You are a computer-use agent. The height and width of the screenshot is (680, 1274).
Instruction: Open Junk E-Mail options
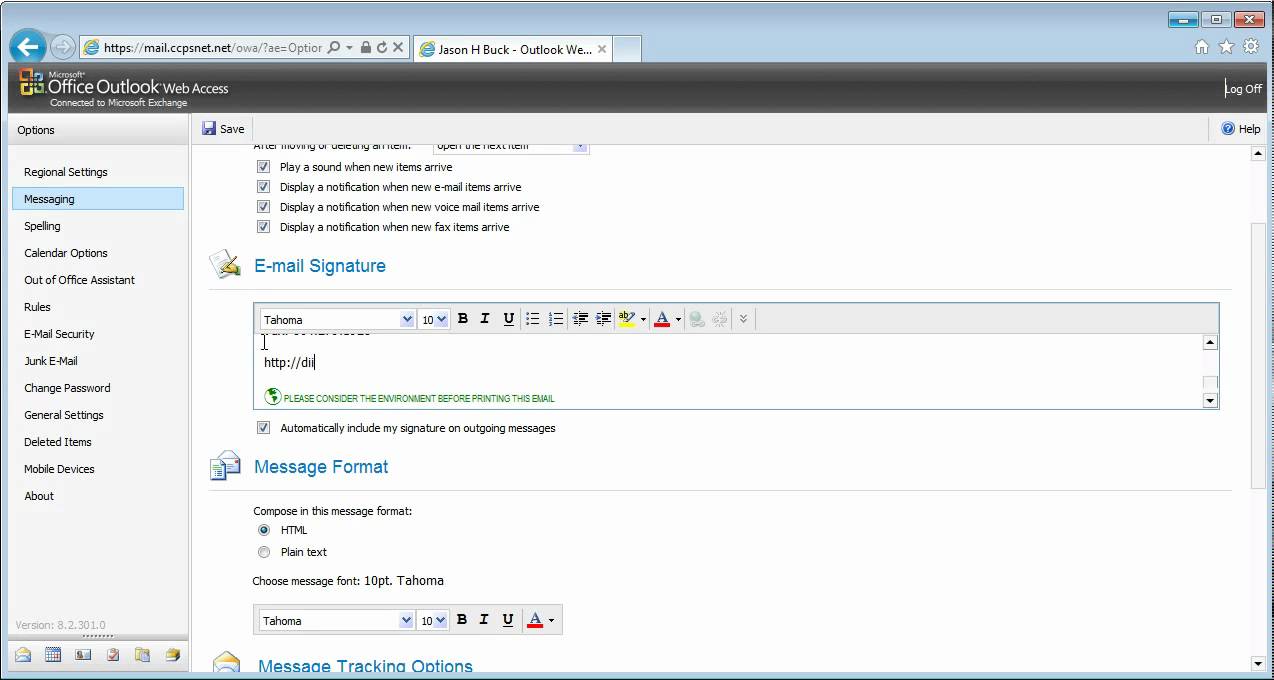pyautogui.click(x=51, y=361)
